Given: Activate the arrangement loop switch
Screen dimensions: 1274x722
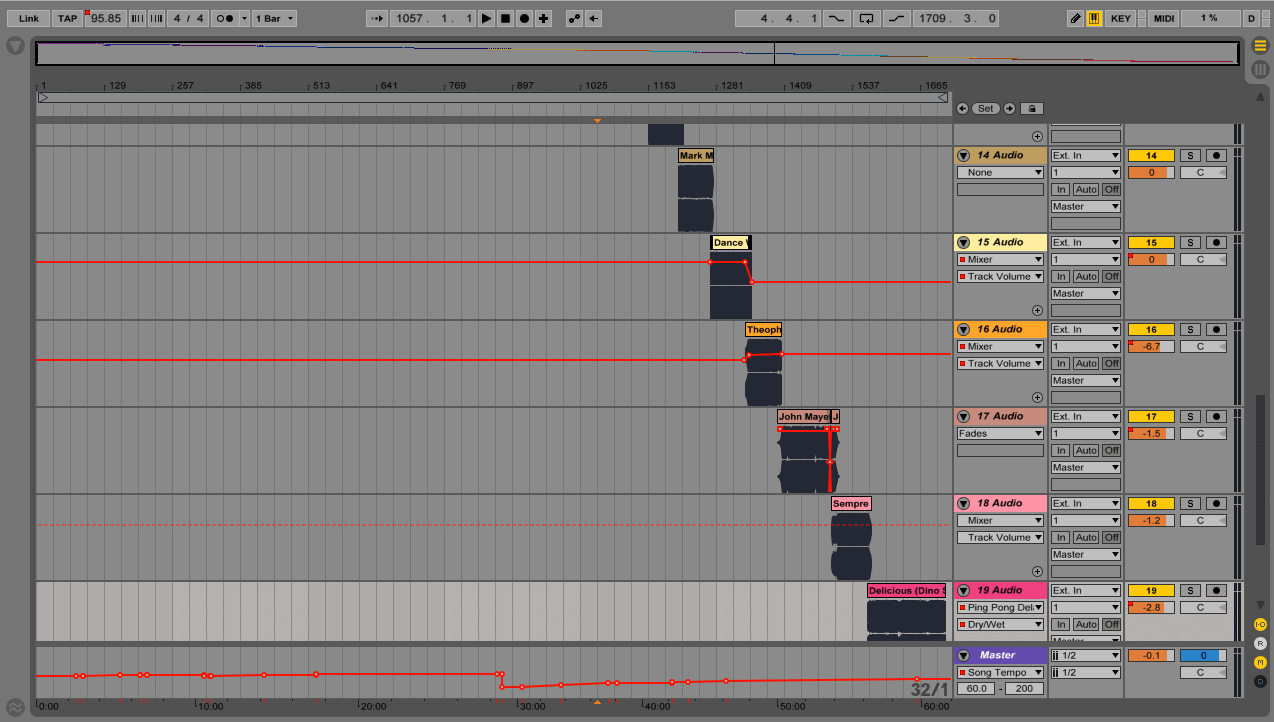Looking at the screenshot, I should coord(866,17).
